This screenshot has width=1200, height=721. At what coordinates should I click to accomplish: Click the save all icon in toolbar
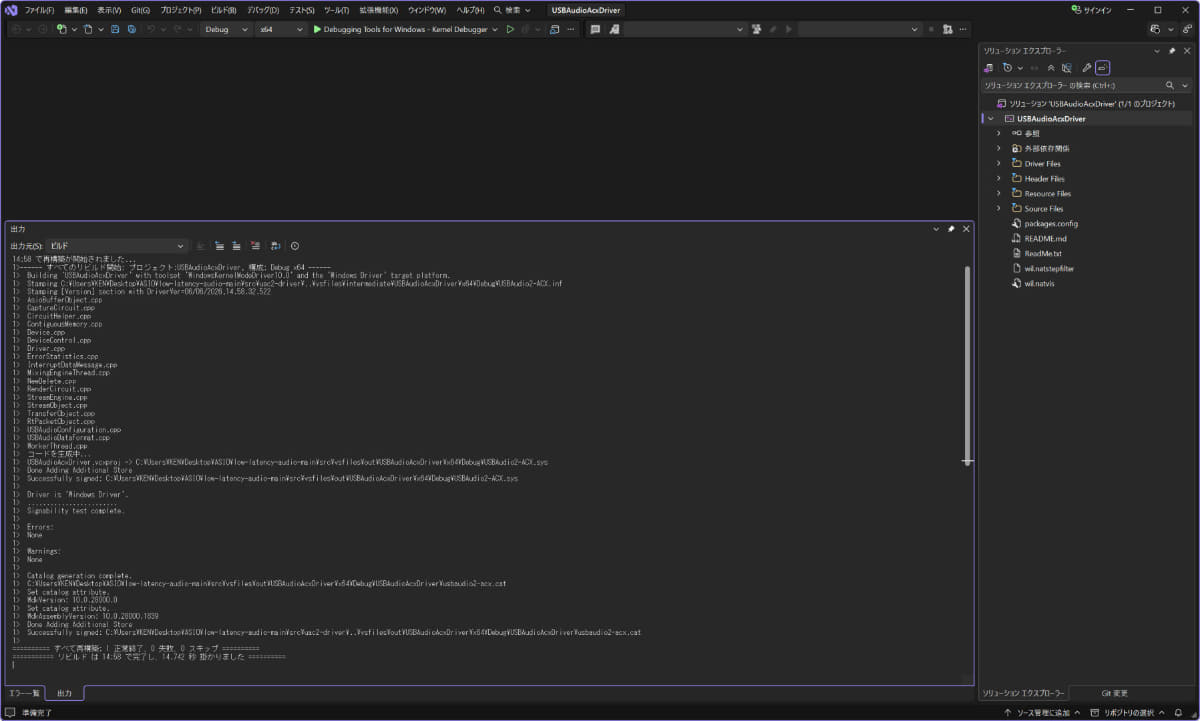click(131, 29)
